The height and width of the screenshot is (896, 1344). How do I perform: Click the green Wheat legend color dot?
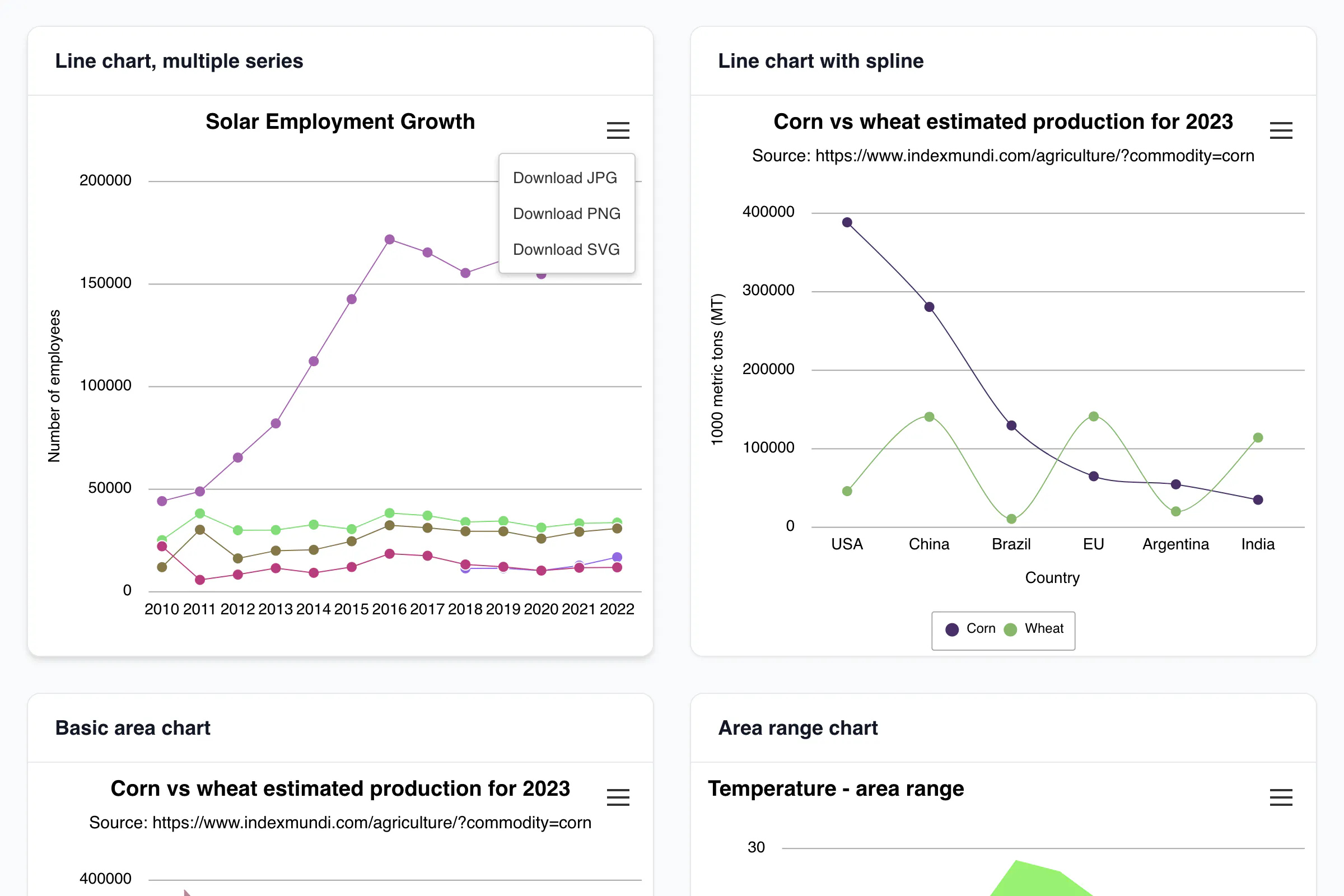click(1010, 629)
